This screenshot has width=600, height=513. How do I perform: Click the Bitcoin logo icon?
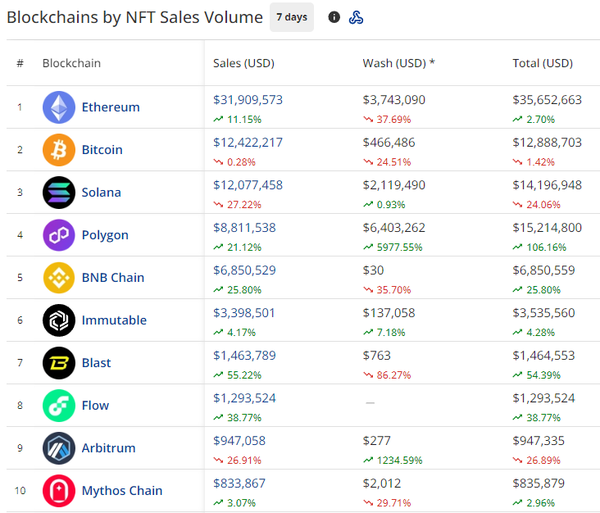point(59,150)
